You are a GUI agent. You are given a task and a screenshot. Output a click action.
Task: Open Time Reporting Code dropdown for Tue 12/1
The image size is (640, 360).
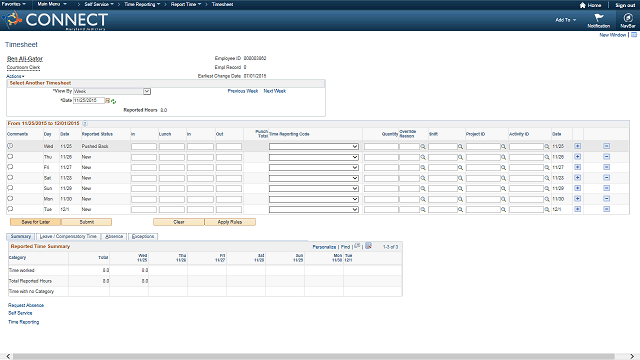coord(313,209)
